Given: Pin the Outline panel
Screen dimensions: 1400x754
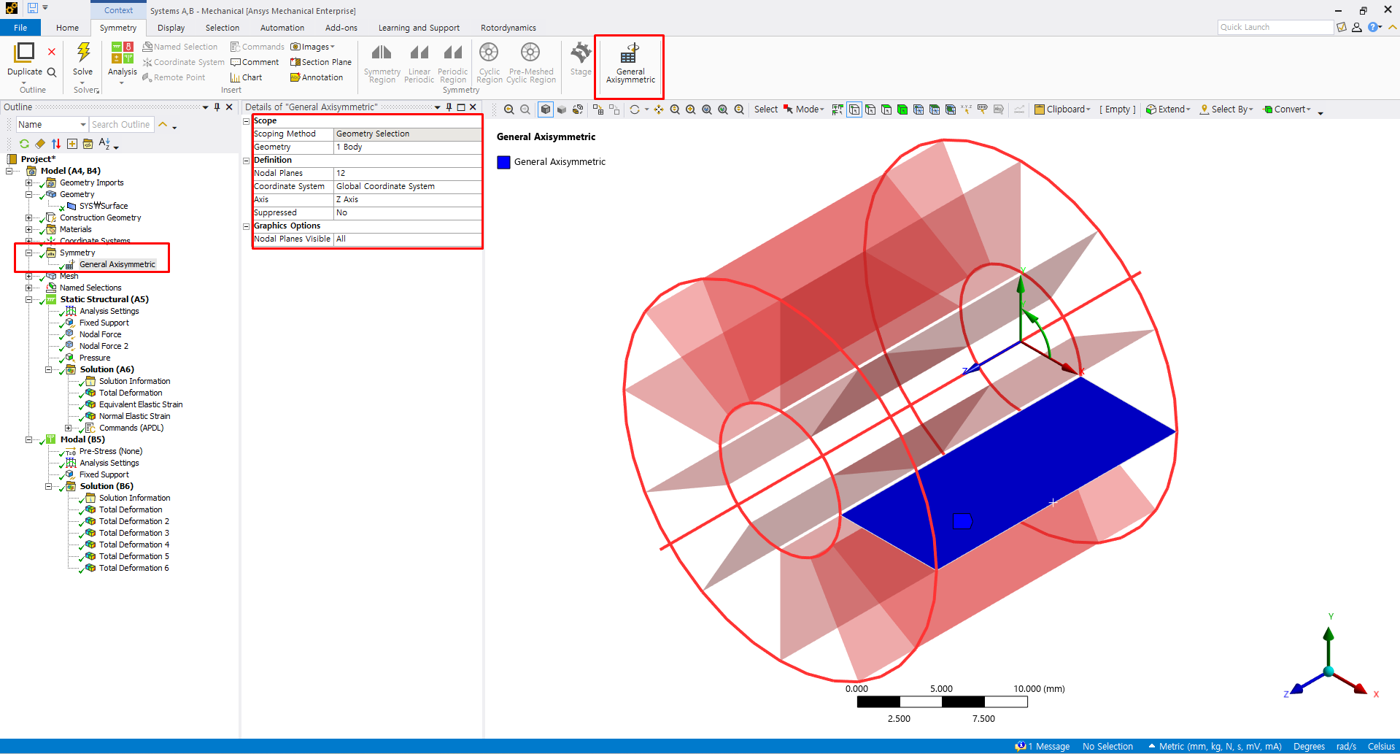Looking at the screenshot, I should click(217, 107).
